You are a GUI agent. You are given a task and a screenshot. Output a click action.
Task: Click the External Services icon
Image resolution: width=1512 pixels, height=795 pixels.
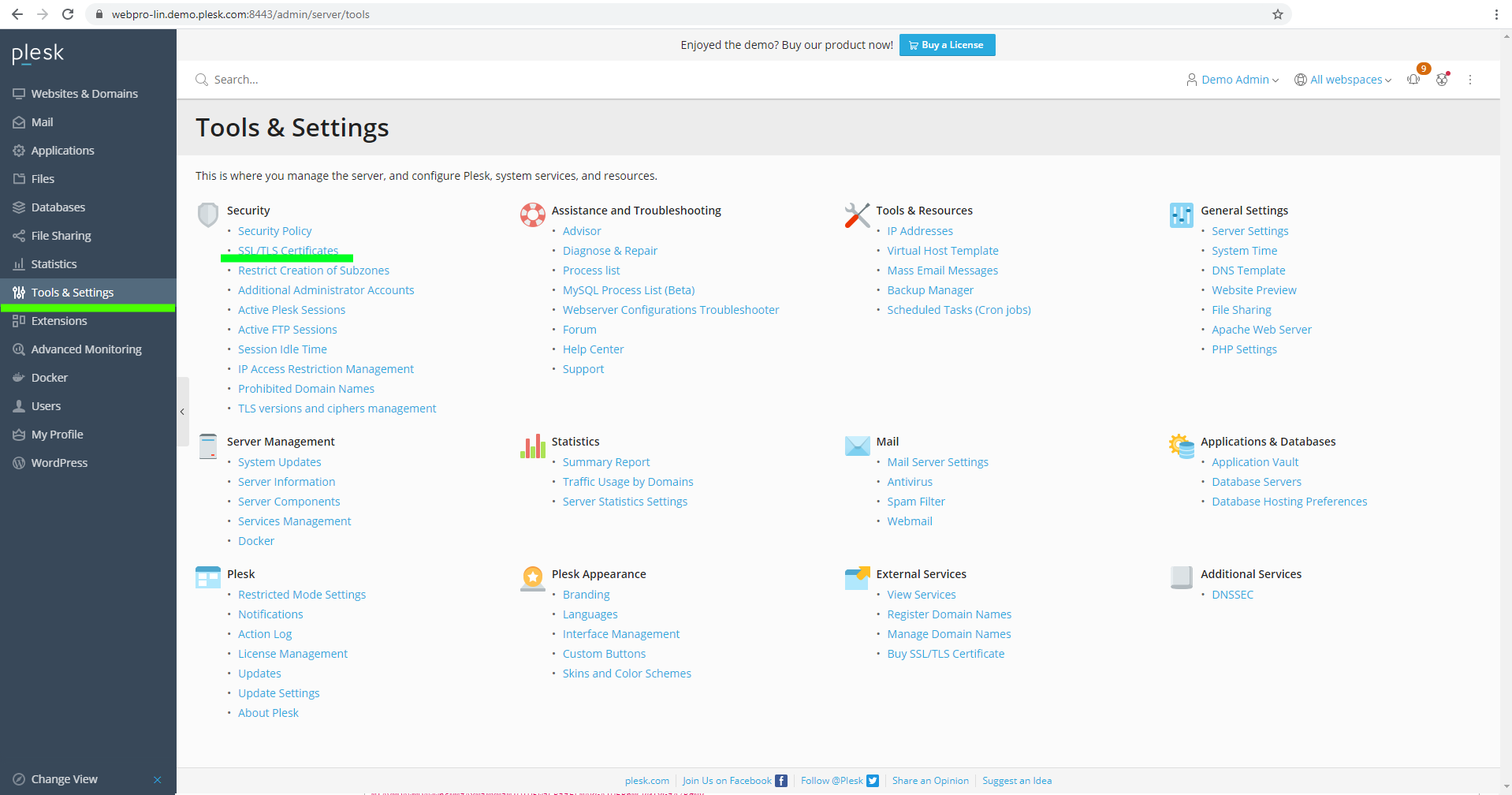(x=857, y=578)
